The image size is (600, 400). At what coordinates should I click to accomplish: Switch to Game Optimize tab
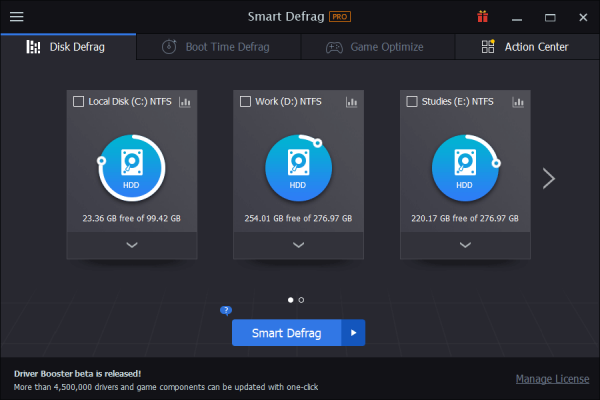[378, 47]
